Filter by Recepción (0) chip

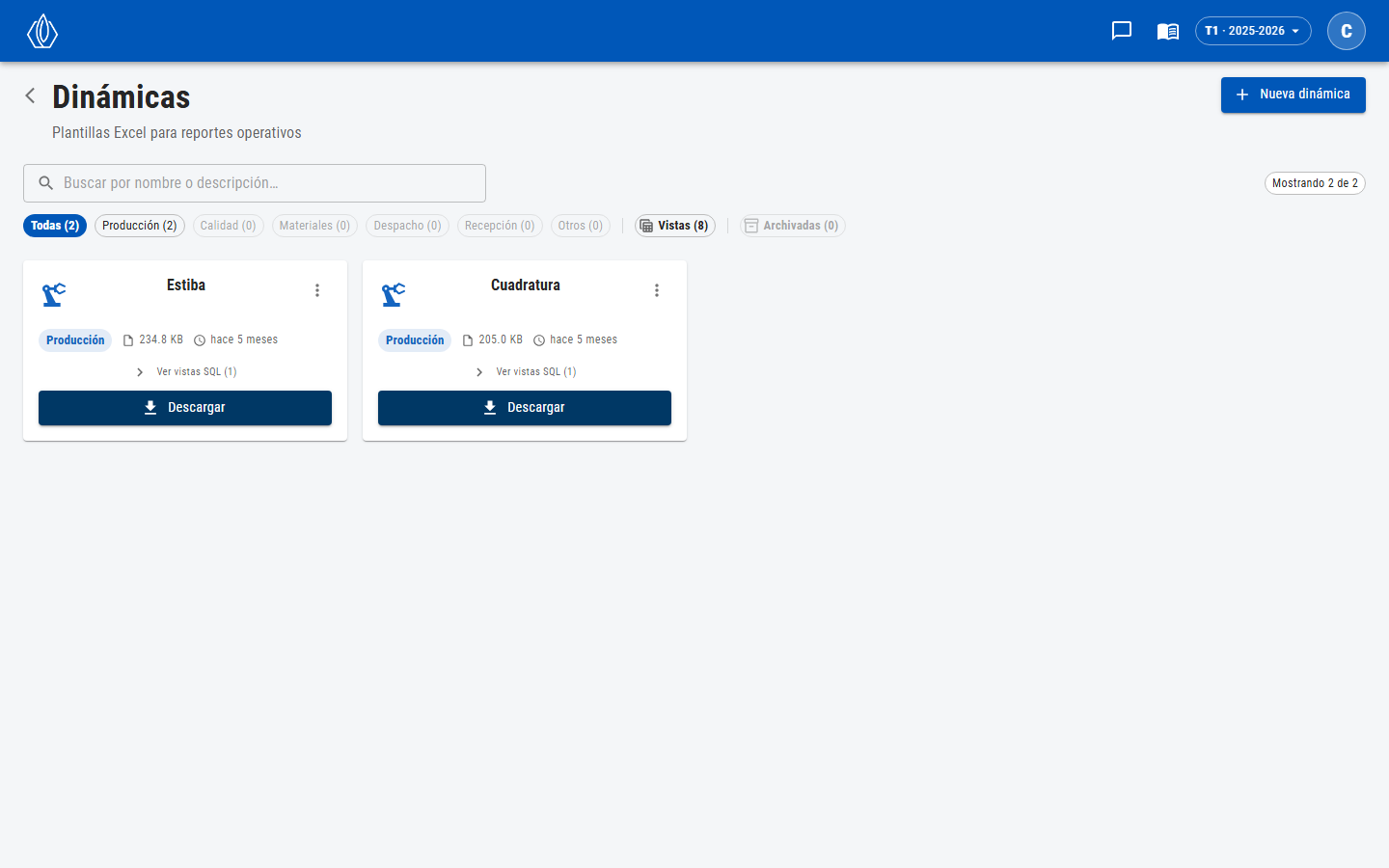point(500,226)
